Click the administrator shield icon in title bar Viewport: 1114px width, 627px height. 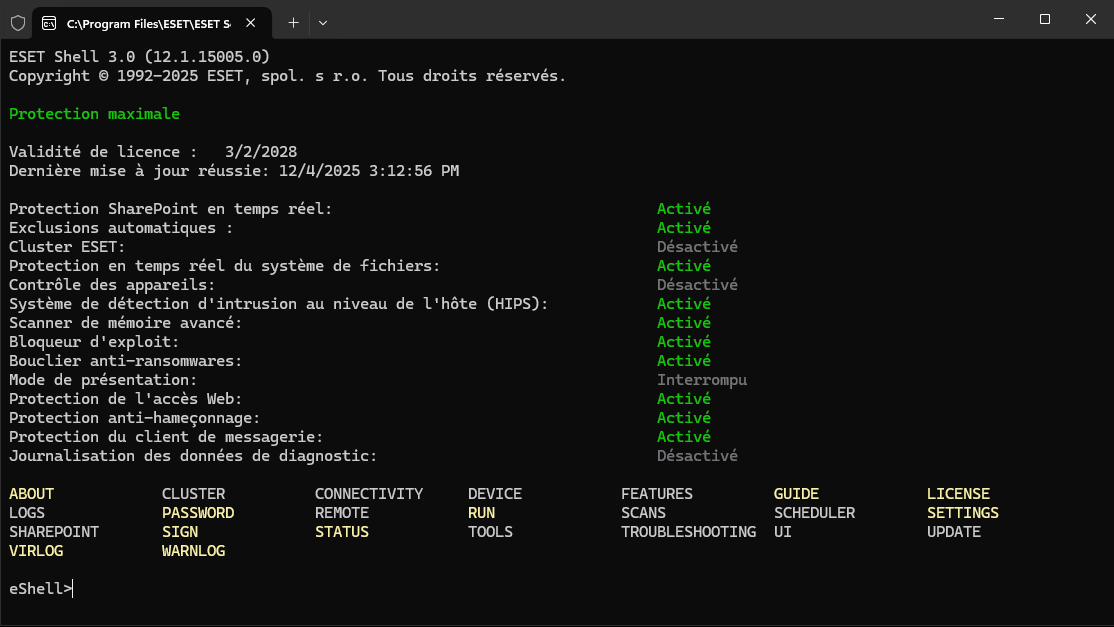[x=18, y=21]
